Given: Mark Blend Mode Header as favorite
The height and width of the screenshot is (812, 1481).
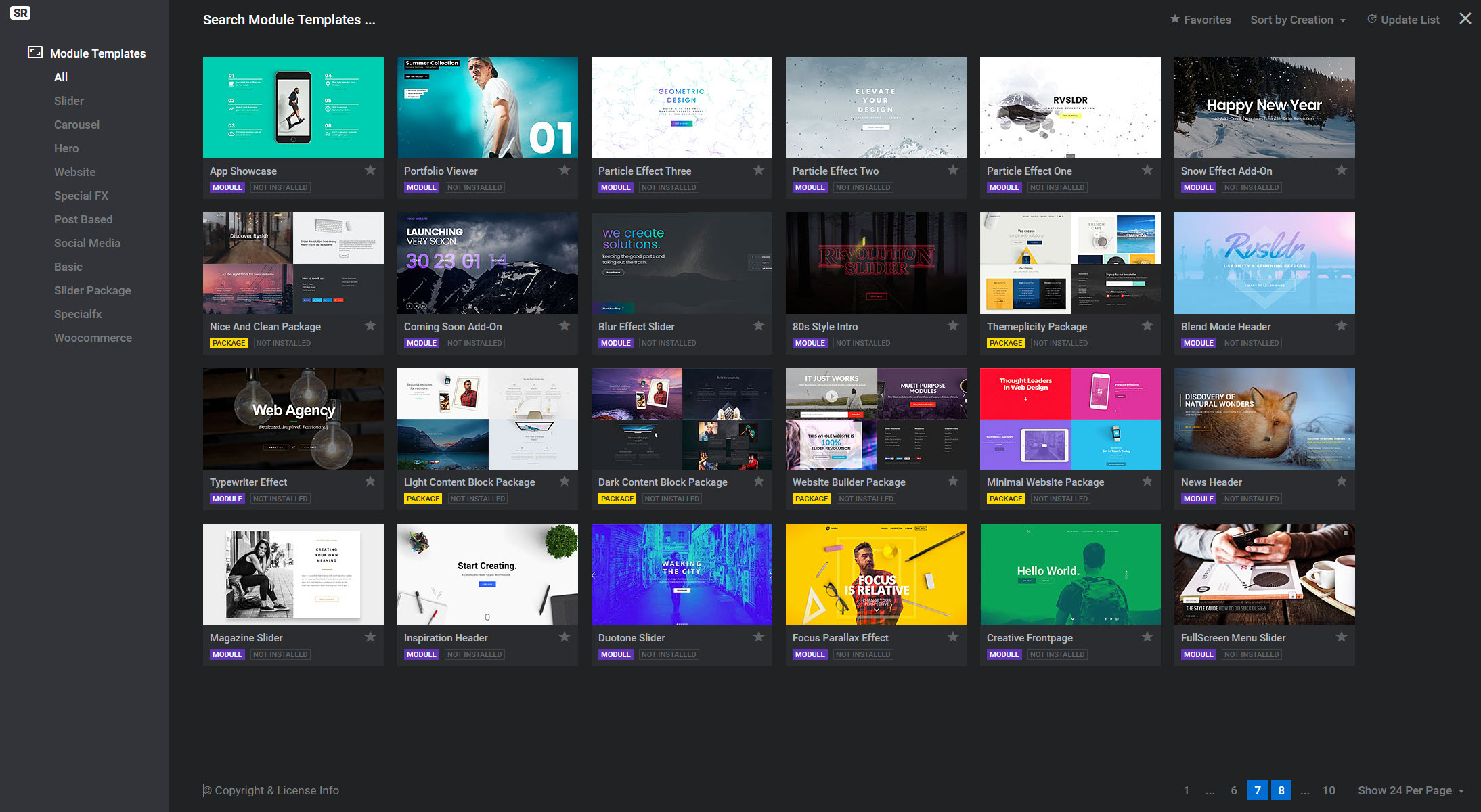Looking at the screenshot, I should 1342,326.
